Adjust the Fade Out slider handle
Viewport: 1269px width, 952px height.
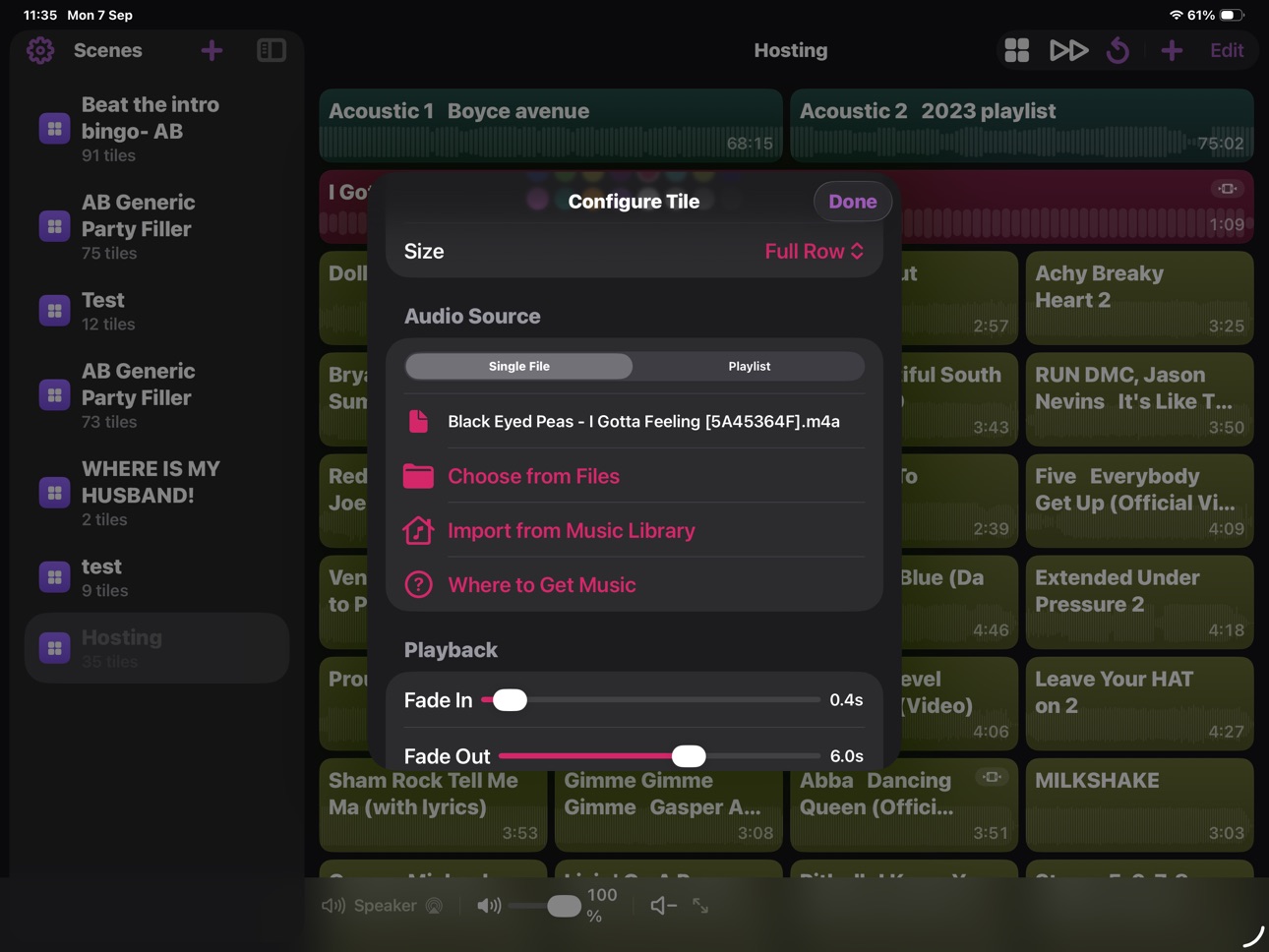689,756
